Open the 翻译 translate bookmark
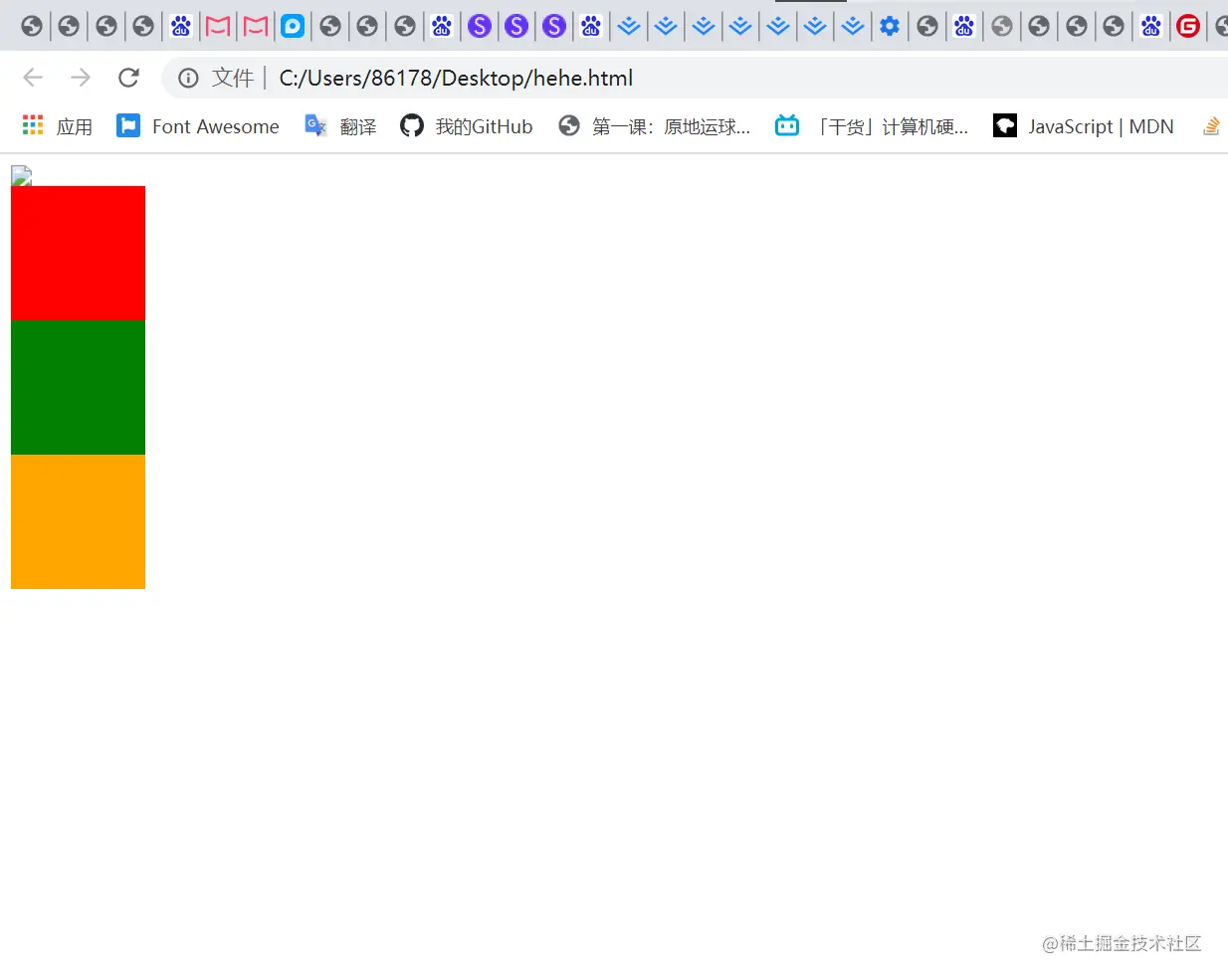The height and width of the screenshot is (980, 1228). (x=340, y=126)
